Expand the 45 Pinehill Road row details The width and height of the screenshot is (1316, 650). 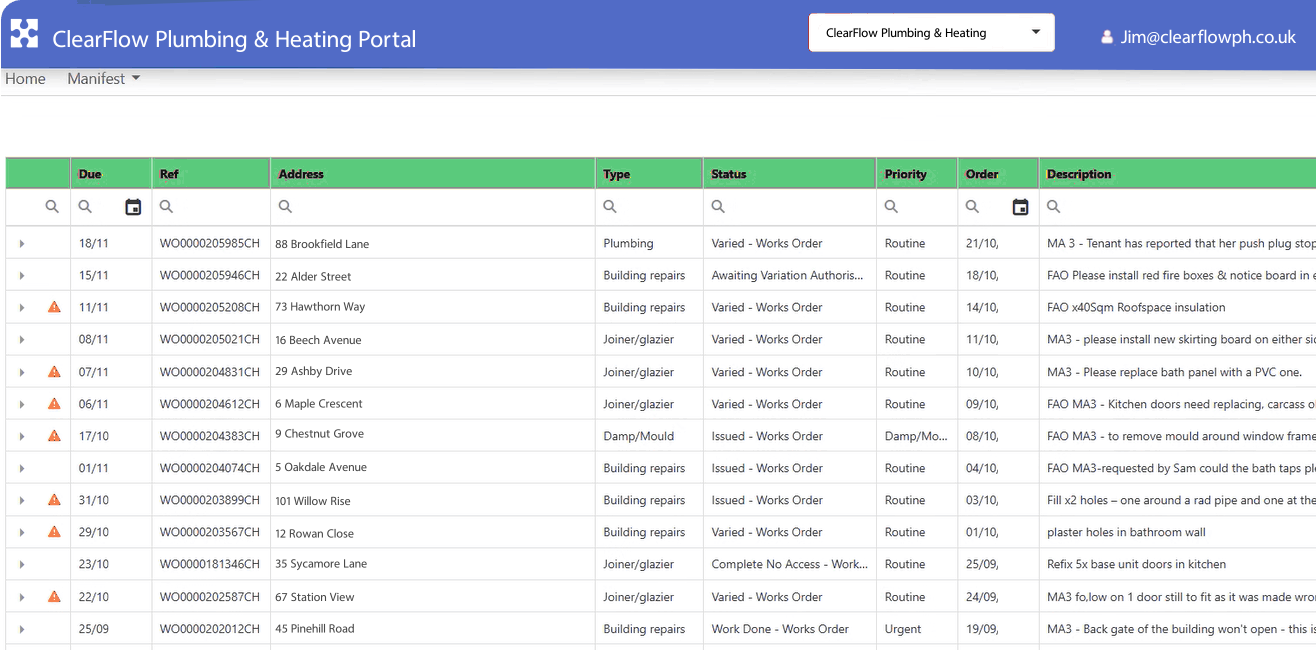click(x=22, y=629)
